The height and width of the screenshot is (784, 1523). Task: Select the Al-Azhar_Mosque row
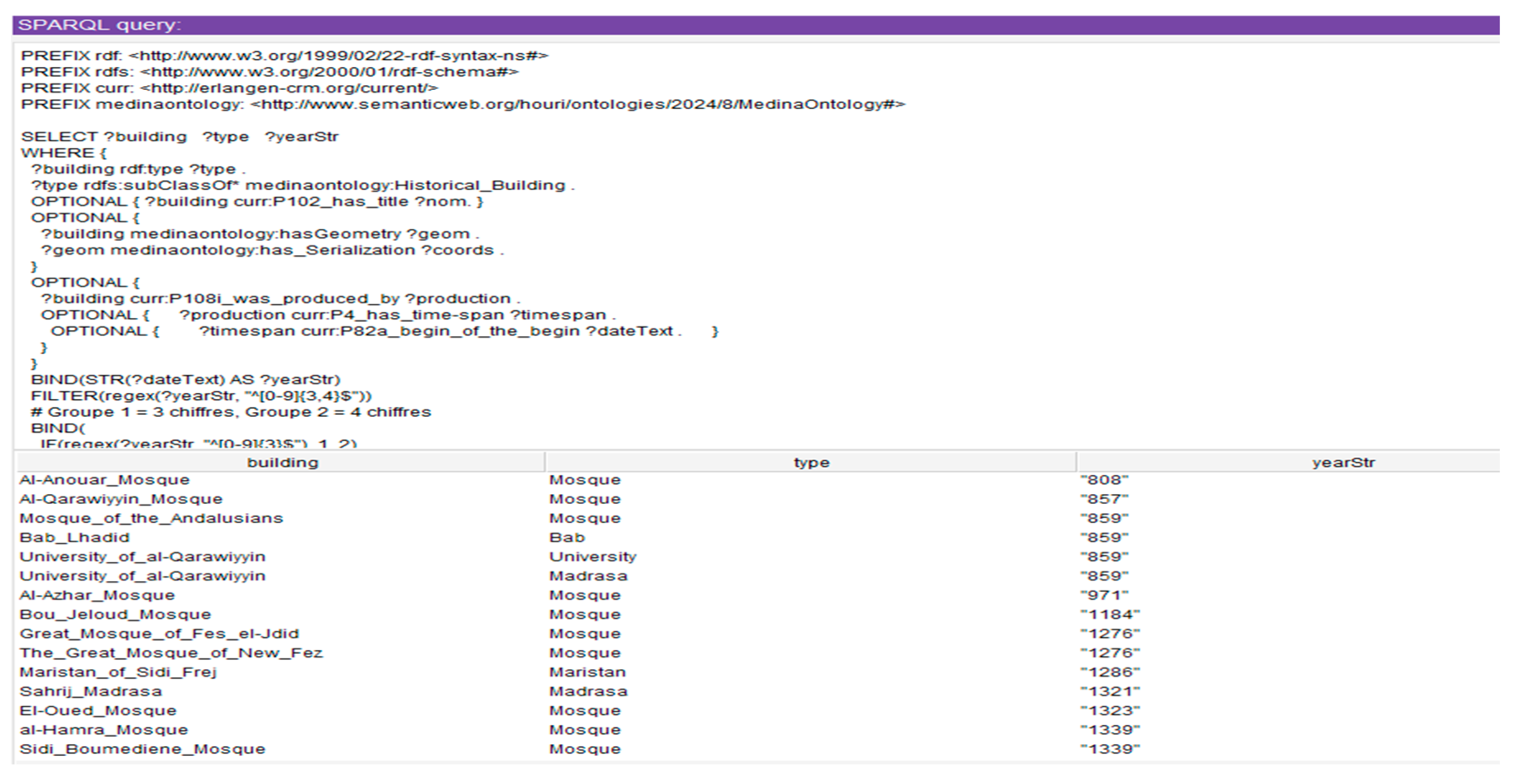98,596
